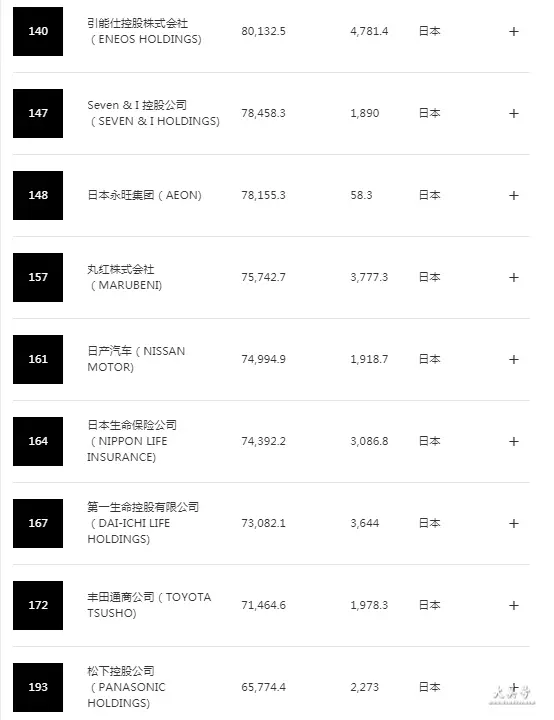The width and height of the screenshot is (554, 720).
Task: Click the rank 148 black badge
Action: point(38,195)
